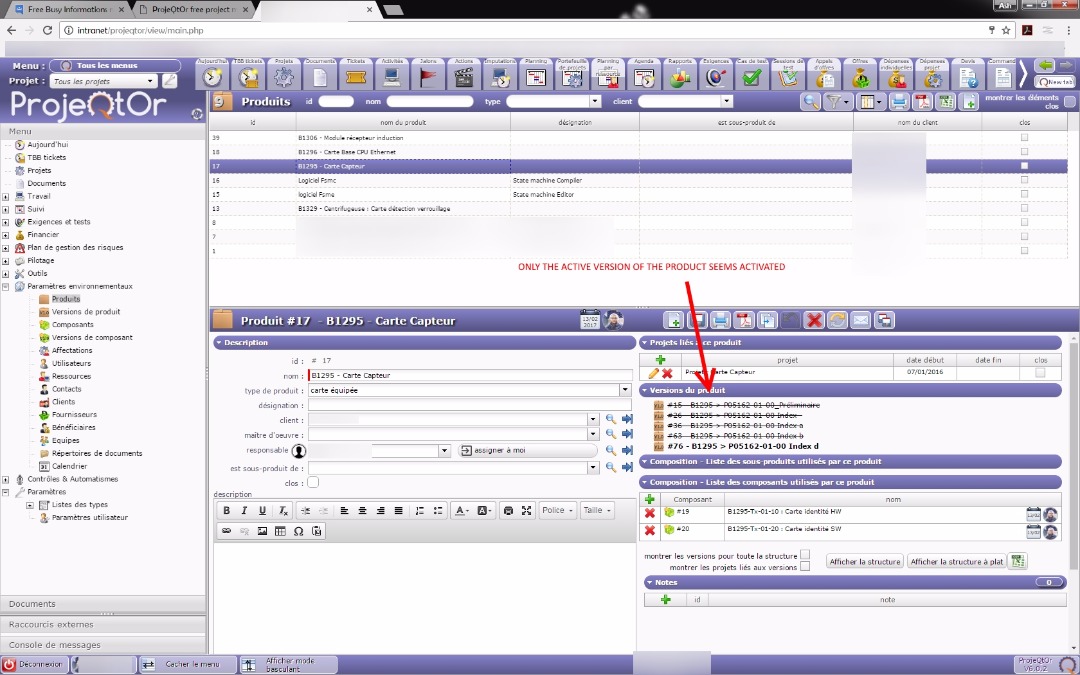Toggle bold in the description editor
This screenshot has width=1080, height=675.
(226, 510)
